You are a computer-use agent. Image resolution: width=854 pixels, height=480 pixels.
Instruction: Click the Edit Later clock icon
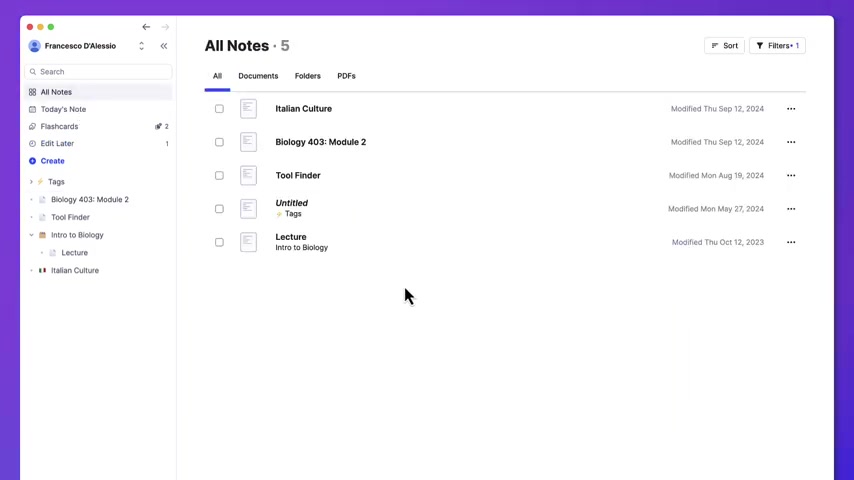pyautogui.click(x=33, y=143)
